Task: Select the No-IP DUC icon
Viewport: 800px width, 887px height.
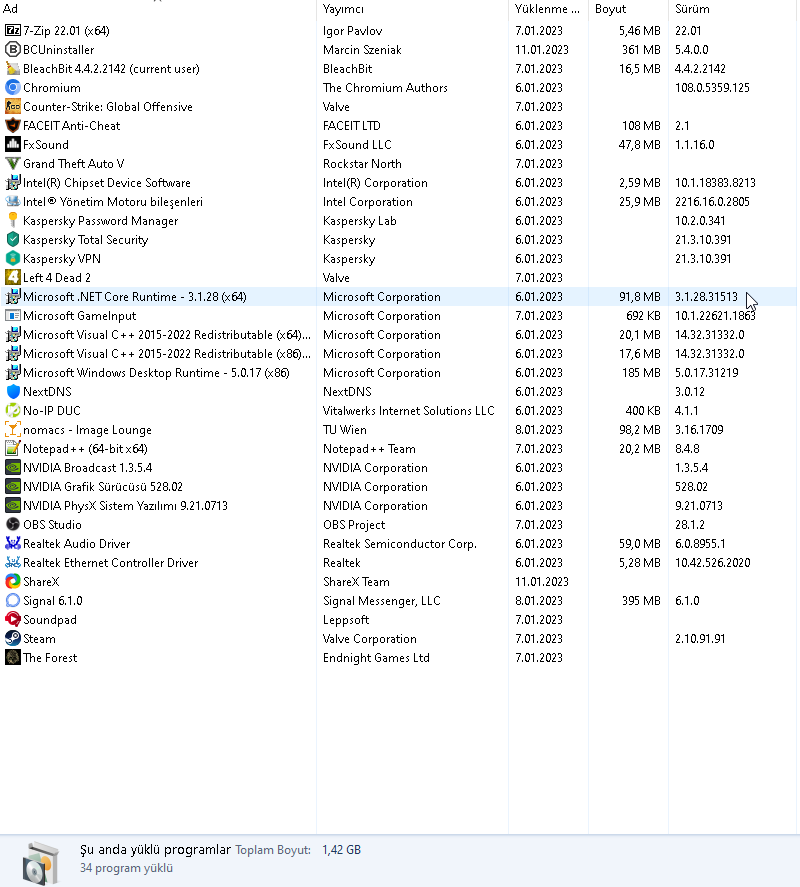Action: coord(12,410)
